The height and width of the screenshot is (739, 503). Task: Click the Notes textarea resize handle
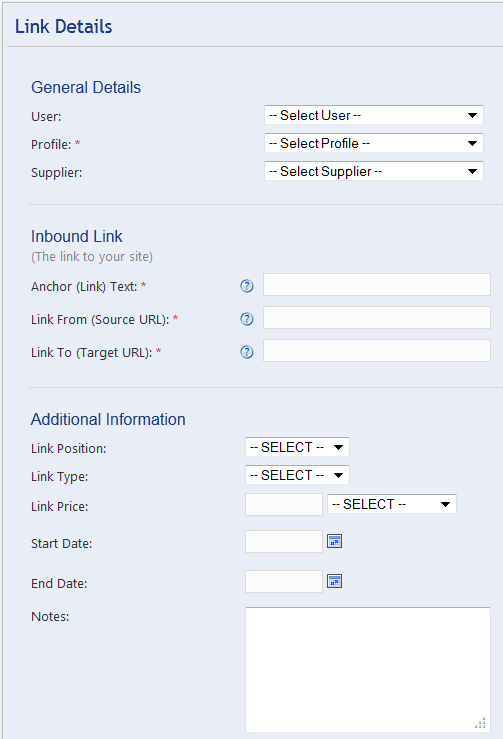coord(480,723)
